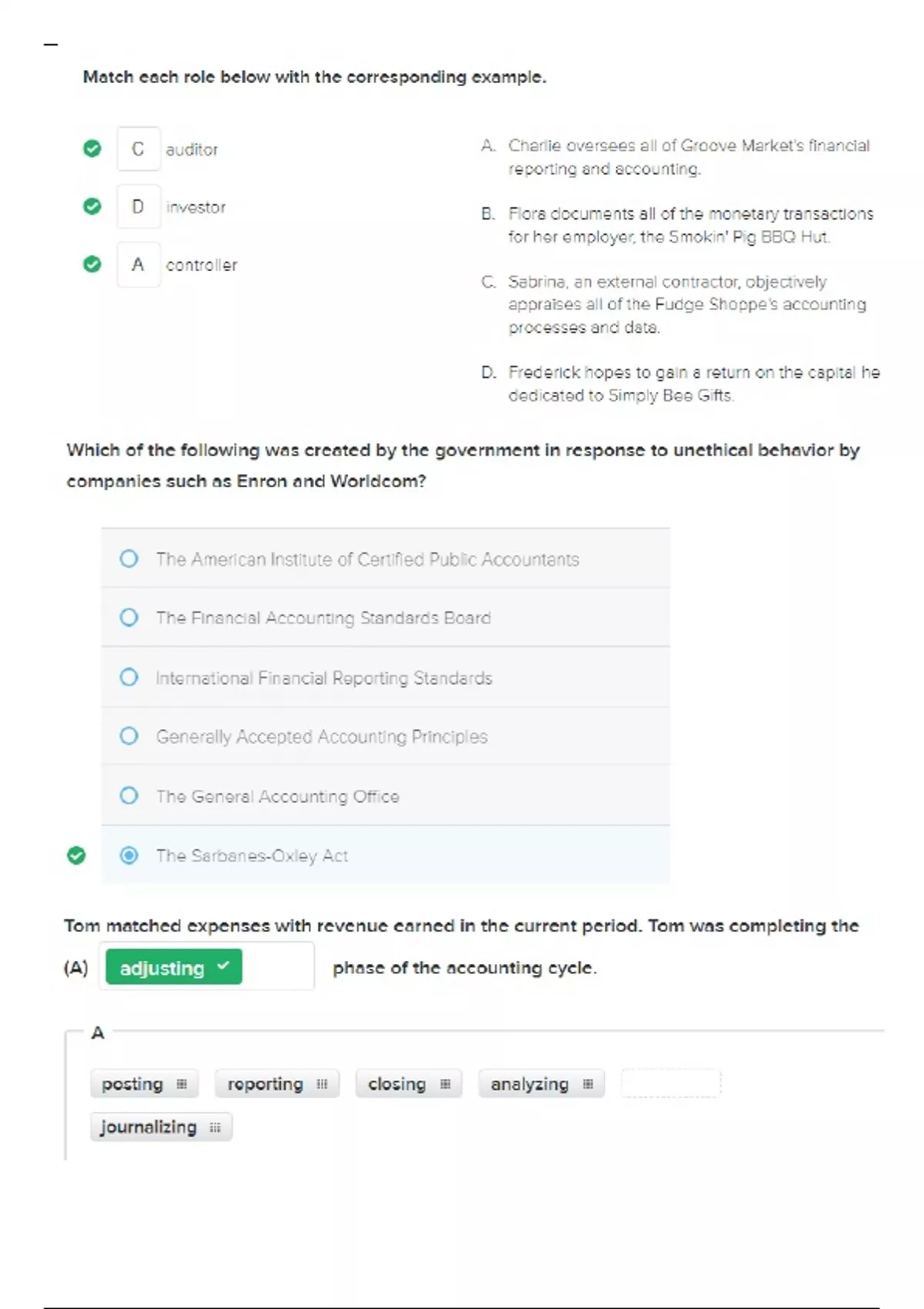Click the drag handle on the analyzing chip
The height and width of the screenshot is (1309, 924).
click(588, 1084)
